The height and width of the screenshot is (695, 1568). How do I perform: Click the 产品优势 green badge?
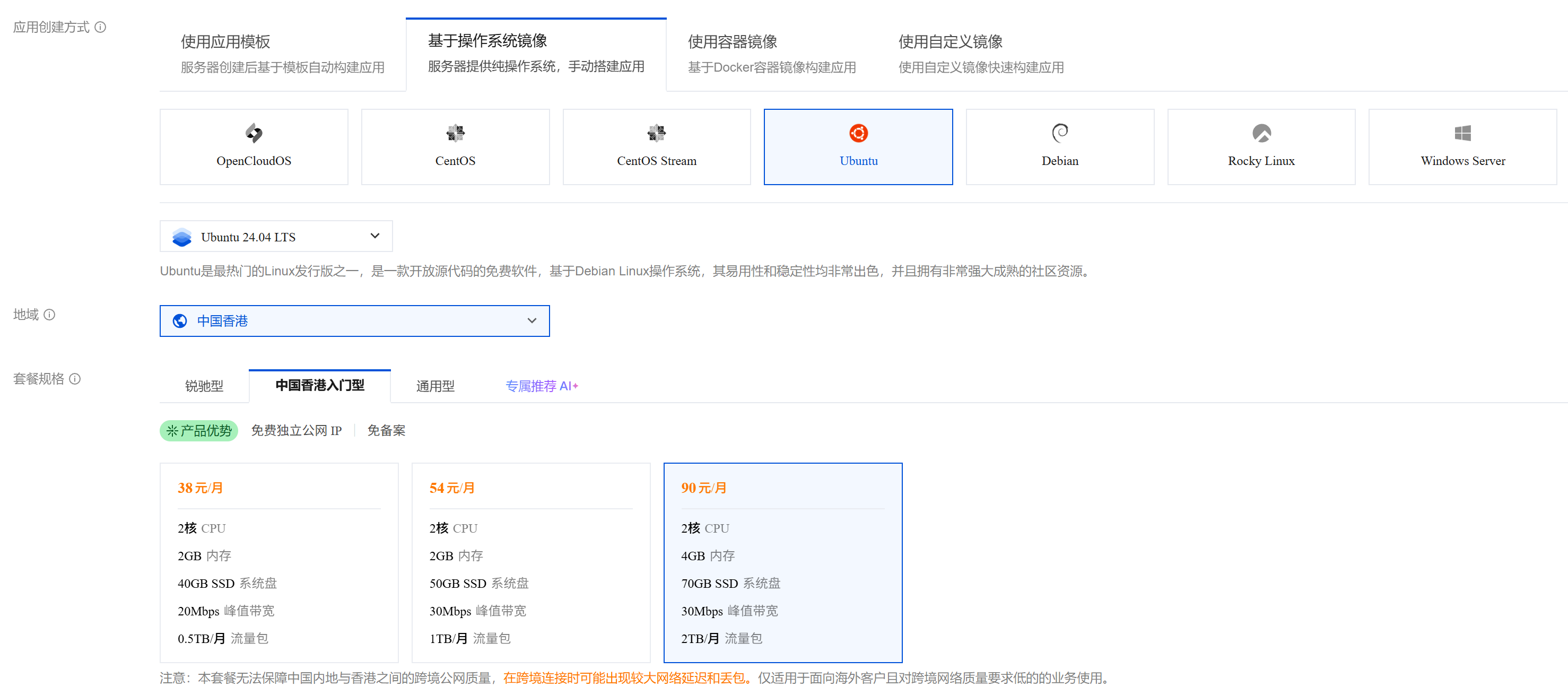198,431
